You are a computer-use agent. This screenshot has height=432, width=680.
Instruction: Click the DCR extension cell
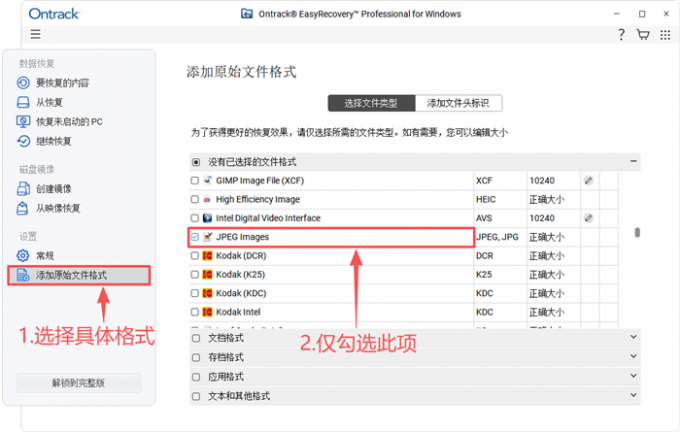(484, 255)
